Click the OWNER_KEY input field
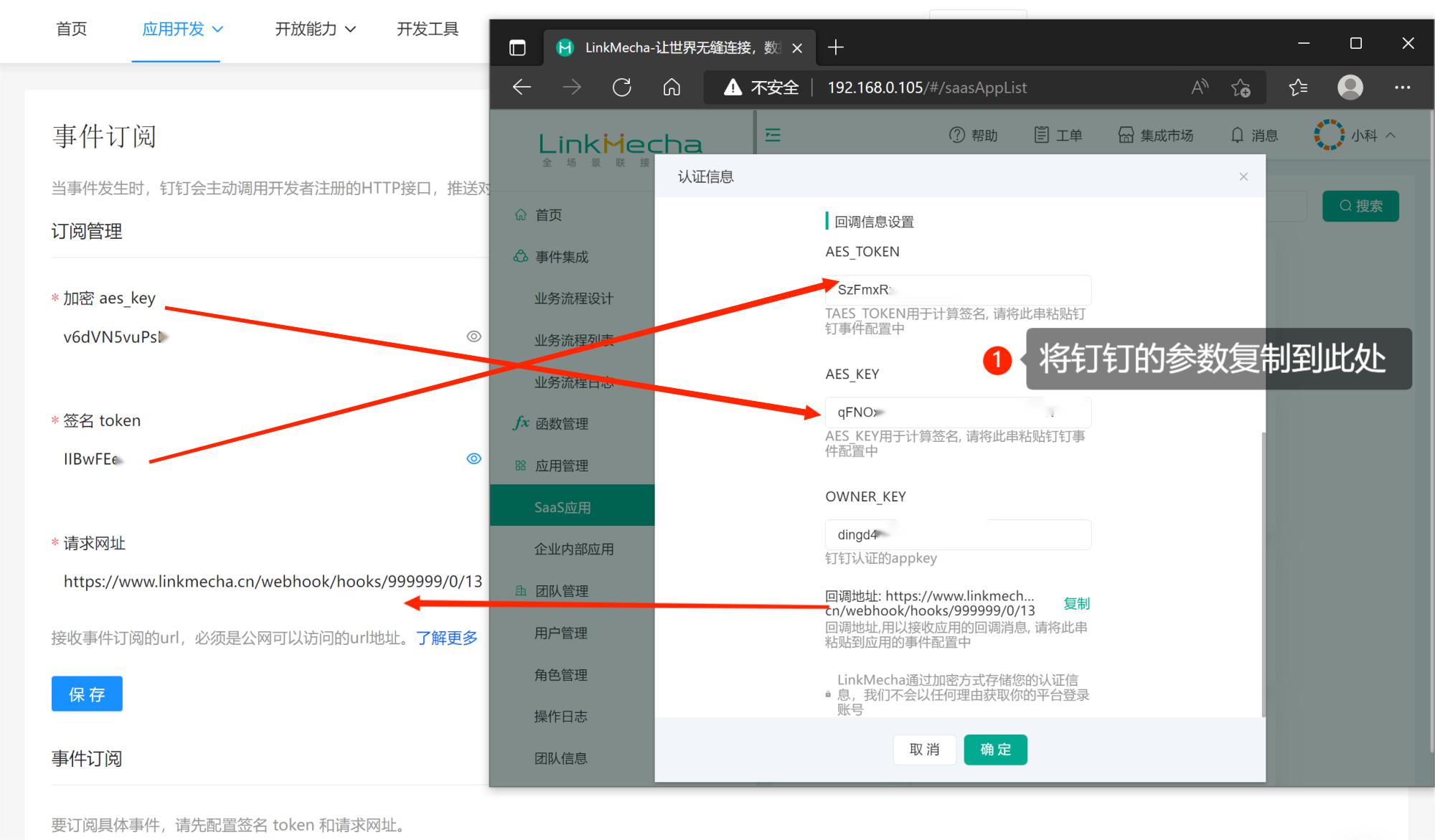Screen dimensions: 1435x840 point(958,535)
